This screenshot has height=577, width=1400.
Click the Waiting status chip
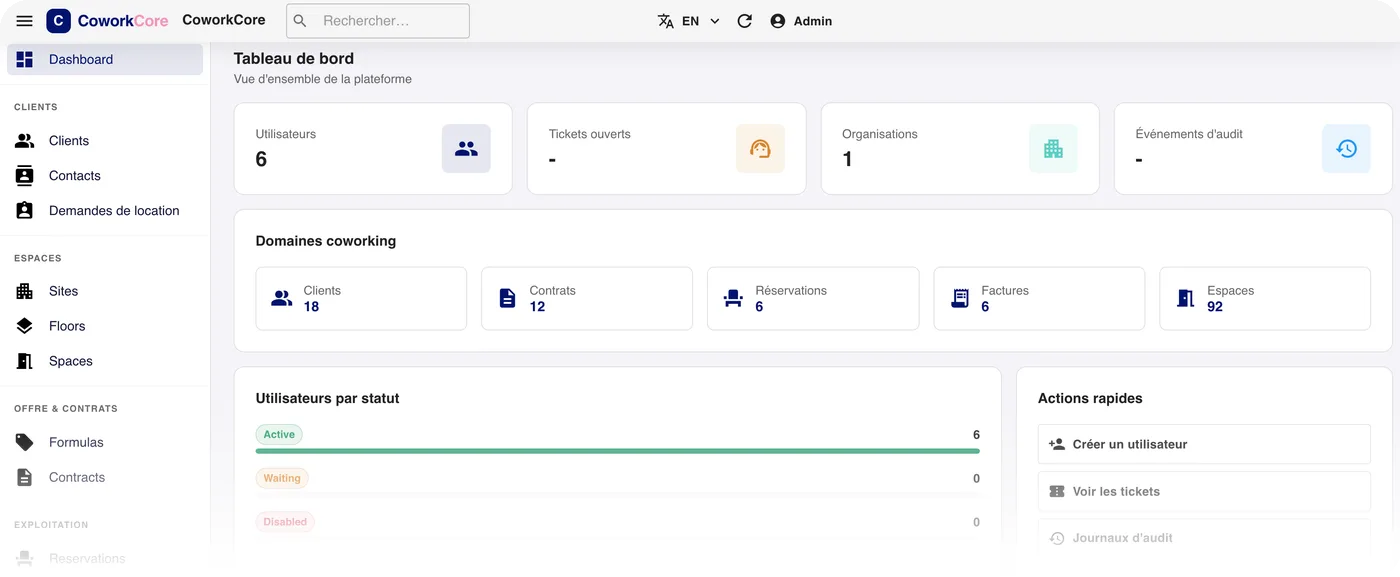click(282, 478)
